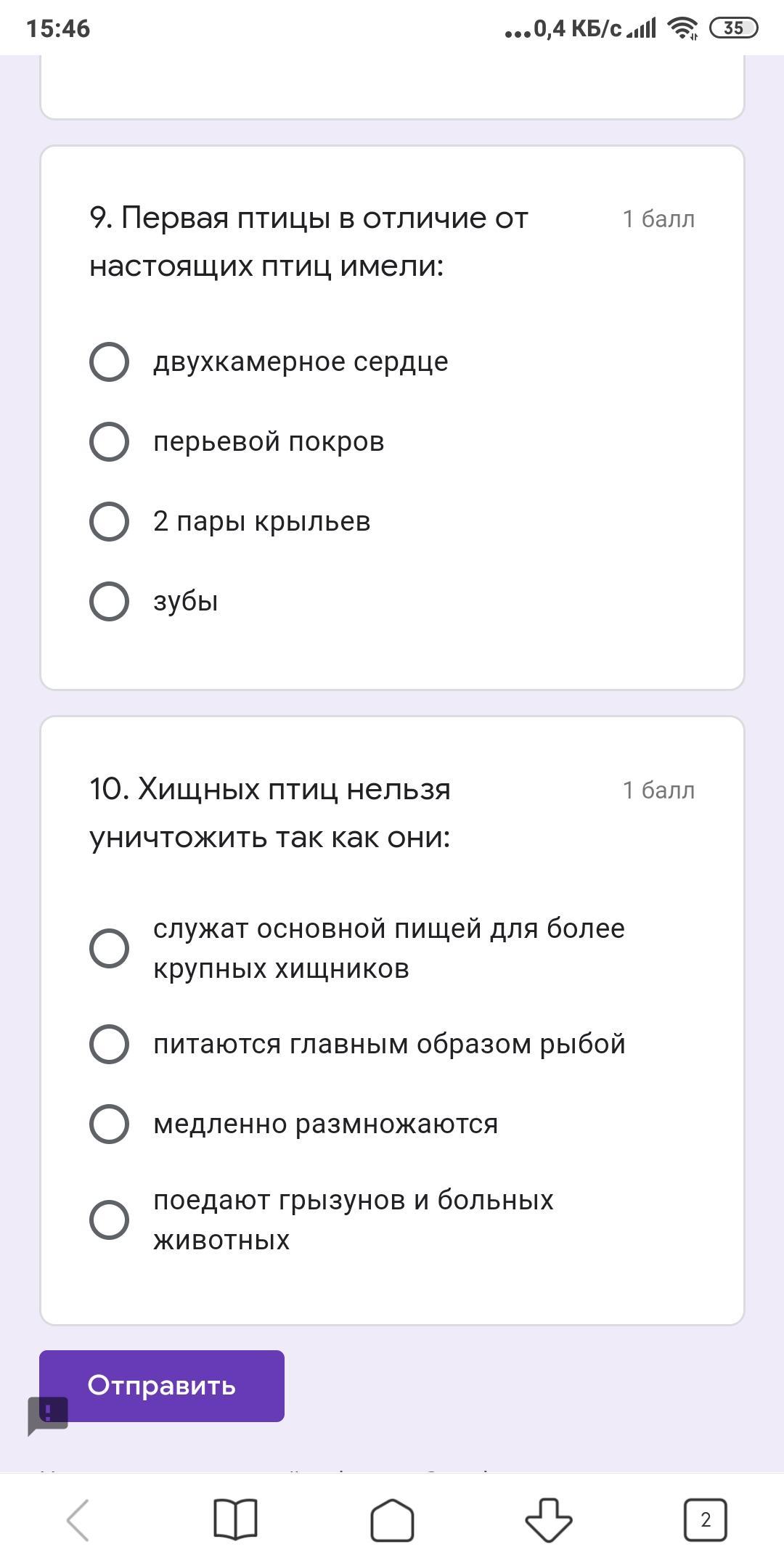
Task: Select 'служат основной пищей для более крупных хищников'
Action: 110,948
